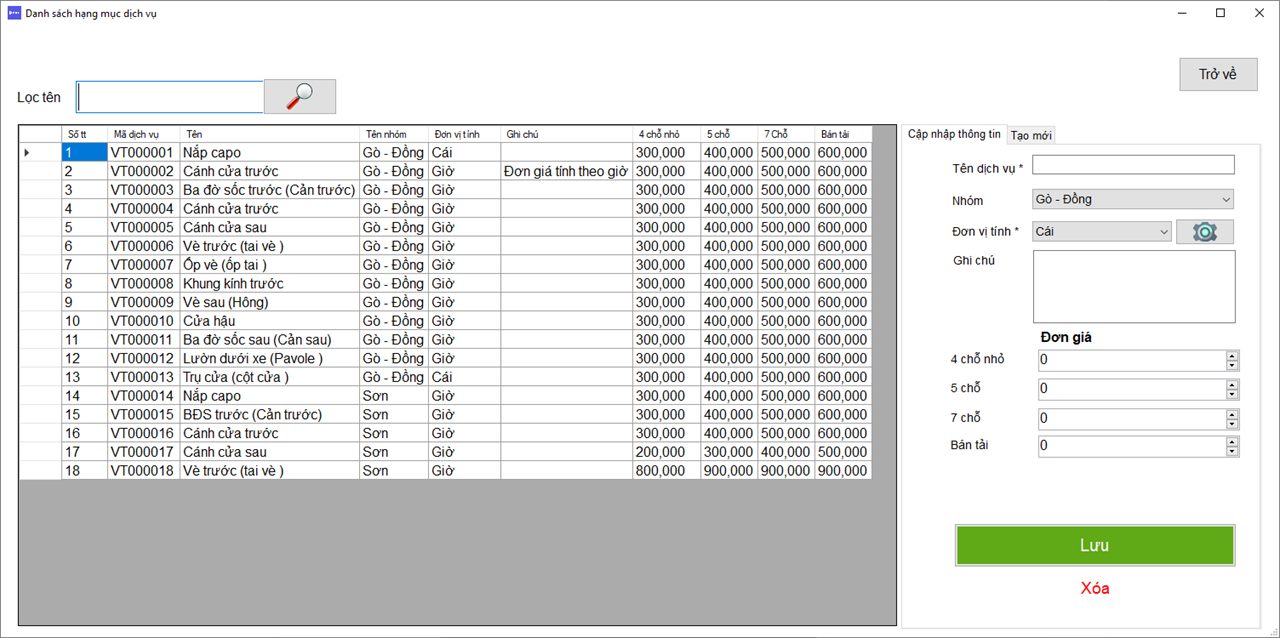This screenshot has height=638, width=1280.
Task: Select the Cập nhập thông tin tab
Action: pyautogui.click(x=954, y=134)
